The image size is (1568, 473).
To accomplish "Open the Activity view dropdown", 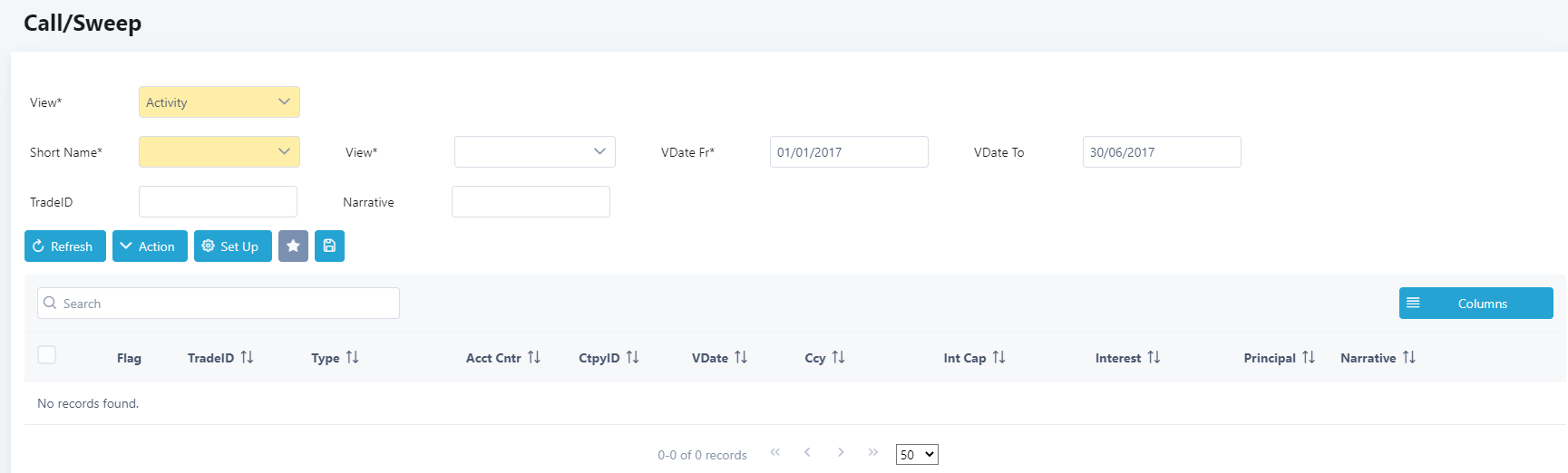I will coord(219,102).
